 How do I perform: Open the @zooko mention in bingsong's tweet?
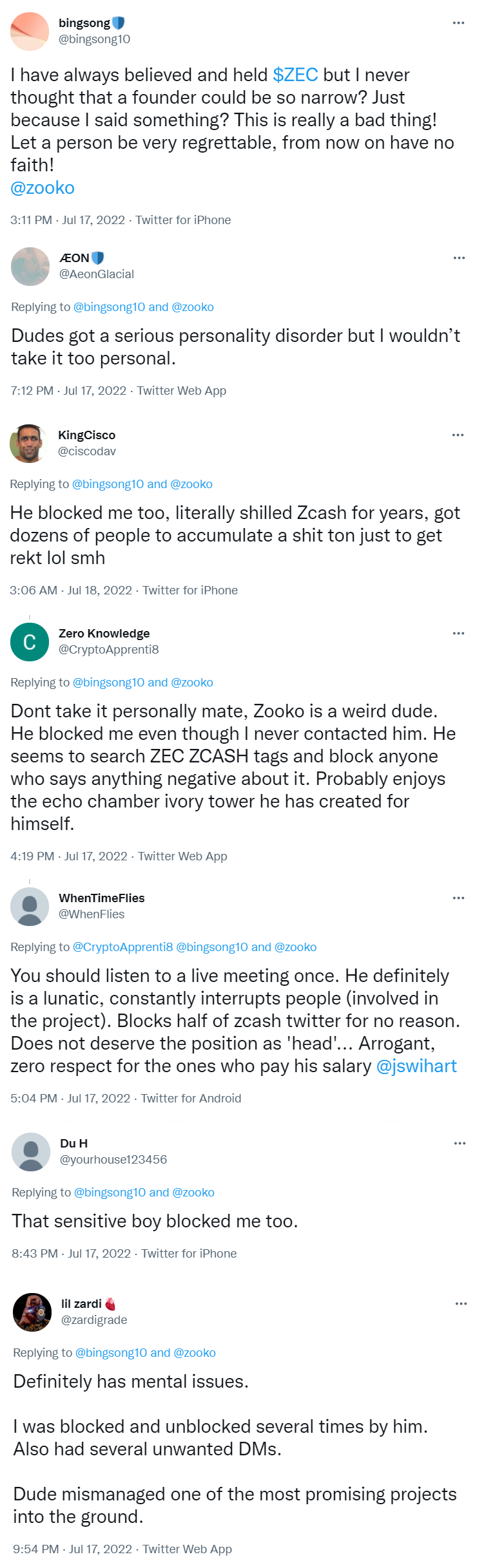click(43, 188)
